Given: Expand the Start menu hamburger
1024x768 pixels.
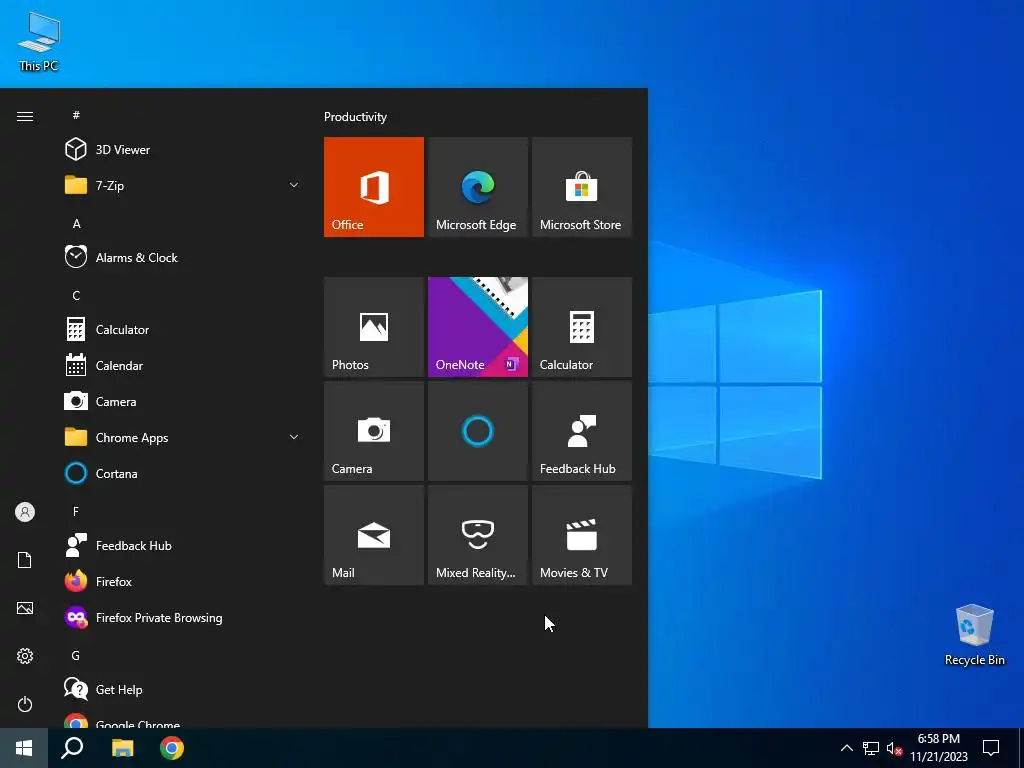Looking at the screenshot, I should point(25,116).
